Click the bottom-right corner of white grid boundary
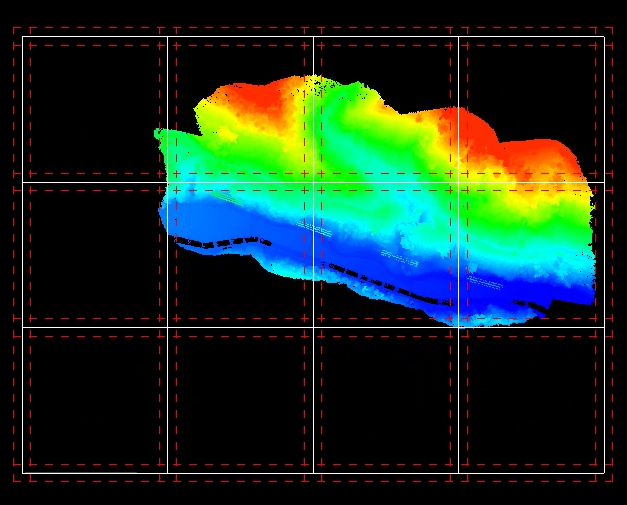Image resolution: width=627 pixels, height=505 pixels. [604, 472]
